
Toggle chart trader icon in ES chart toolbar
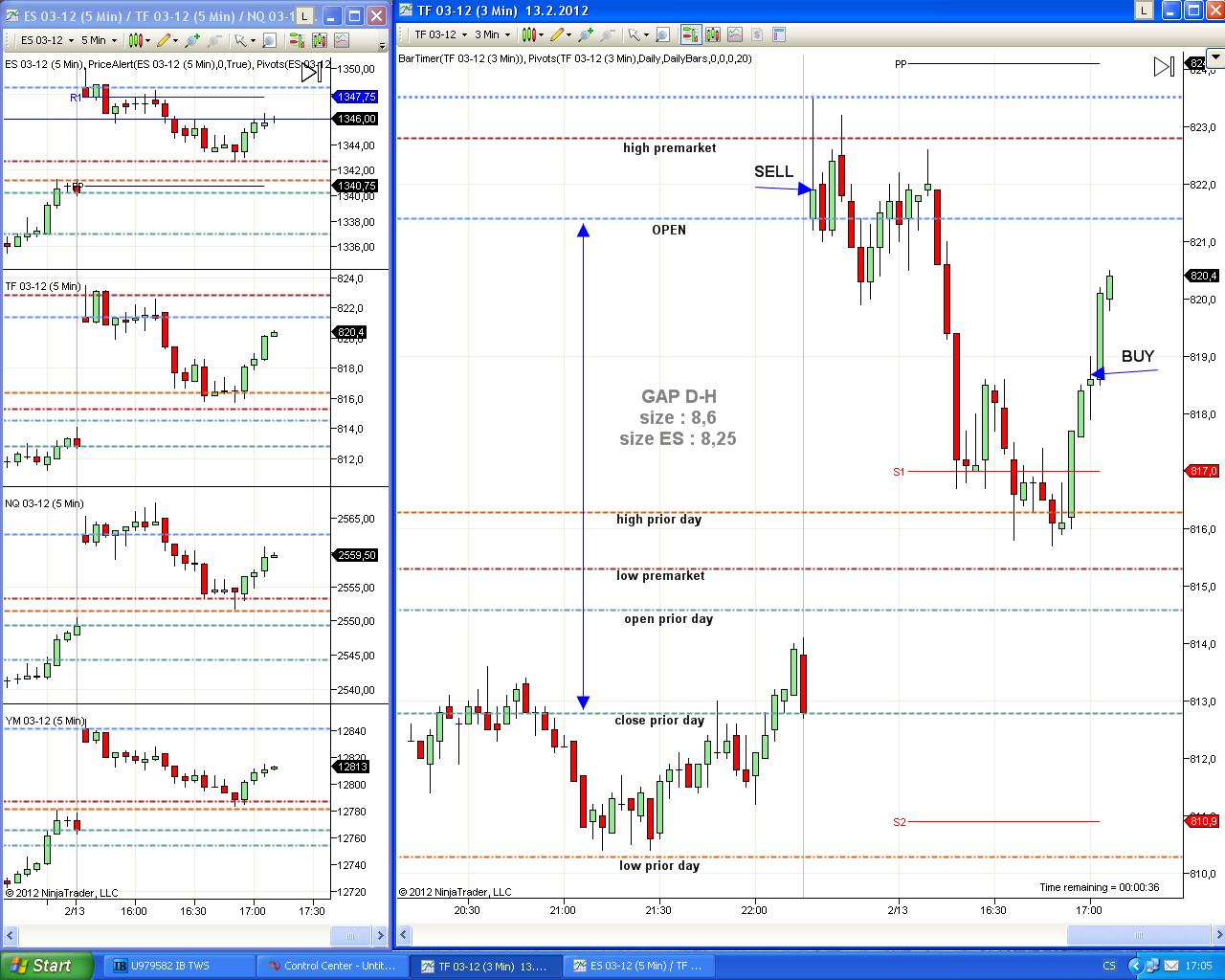(x=297, y=40)
